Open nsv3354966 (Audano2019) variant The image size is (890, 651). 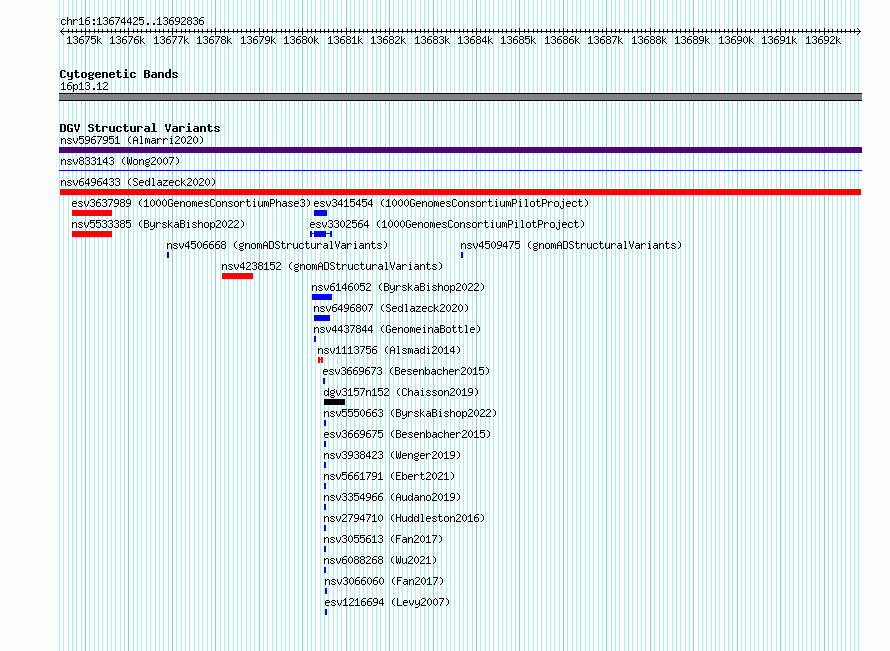(392, 497)
